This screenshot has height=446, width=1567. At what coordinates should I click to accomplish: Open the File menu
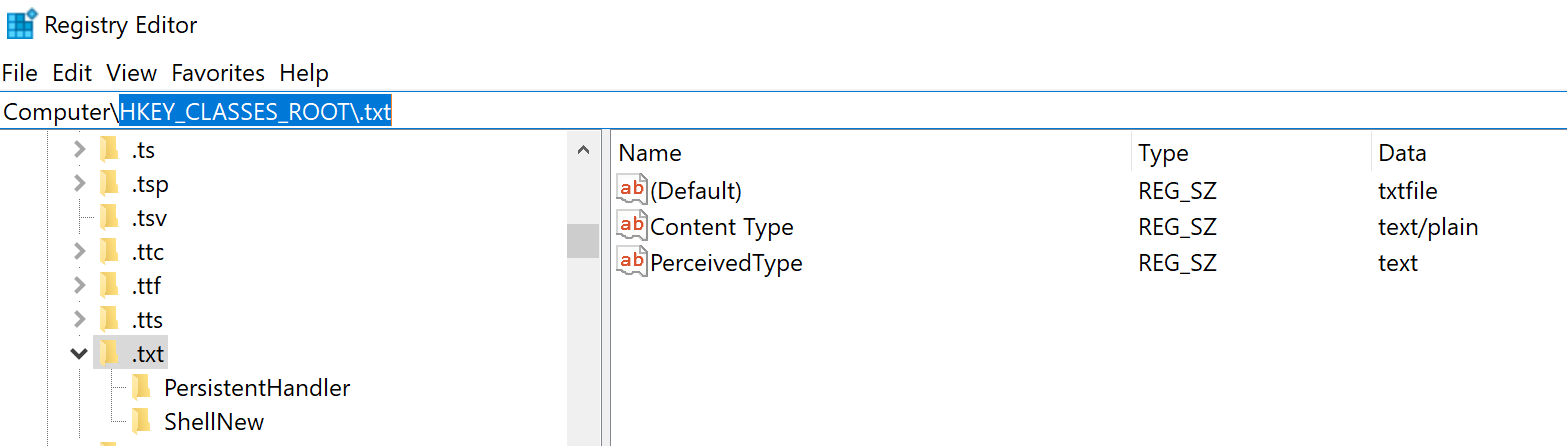(x=20, y=73)
